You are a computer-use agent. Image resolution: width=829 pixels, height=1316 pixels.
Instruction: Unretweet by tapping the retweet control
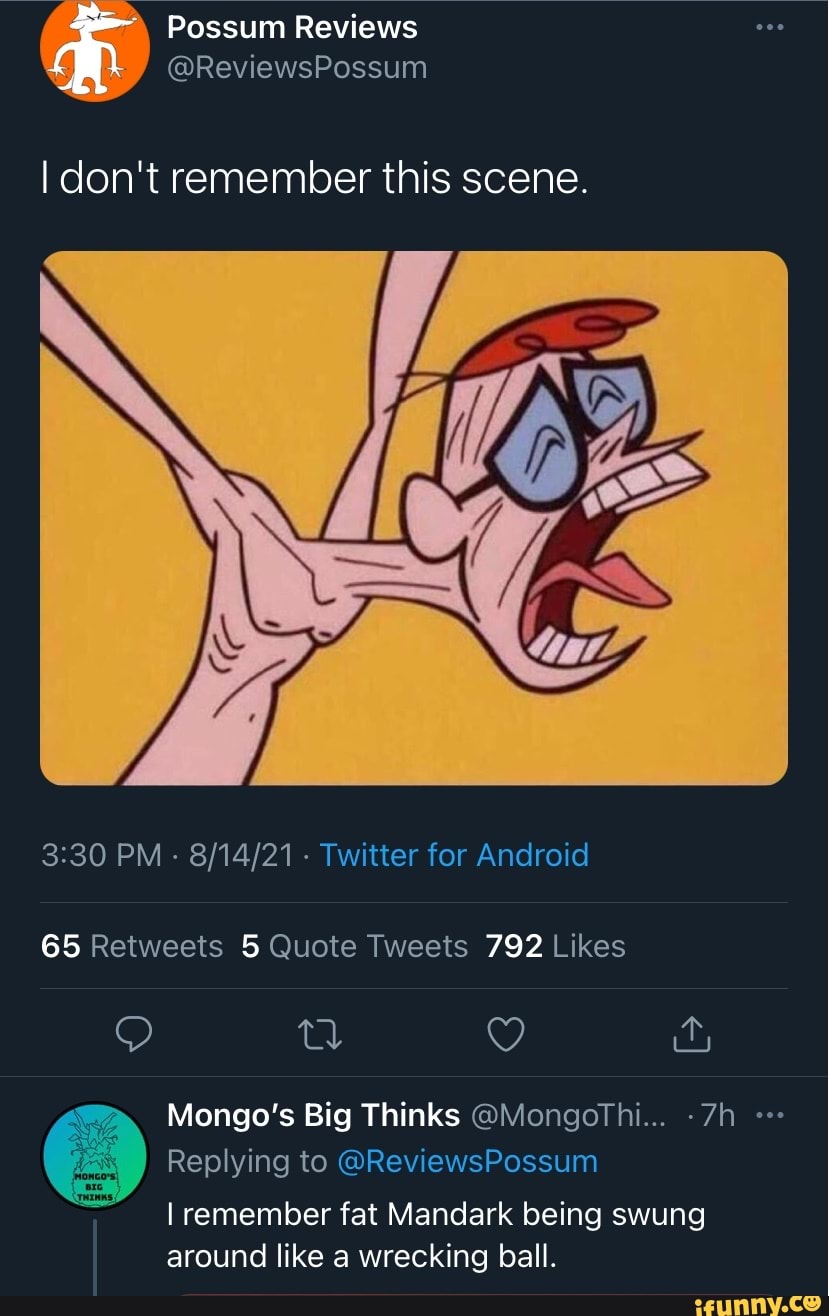(320, 1036)
